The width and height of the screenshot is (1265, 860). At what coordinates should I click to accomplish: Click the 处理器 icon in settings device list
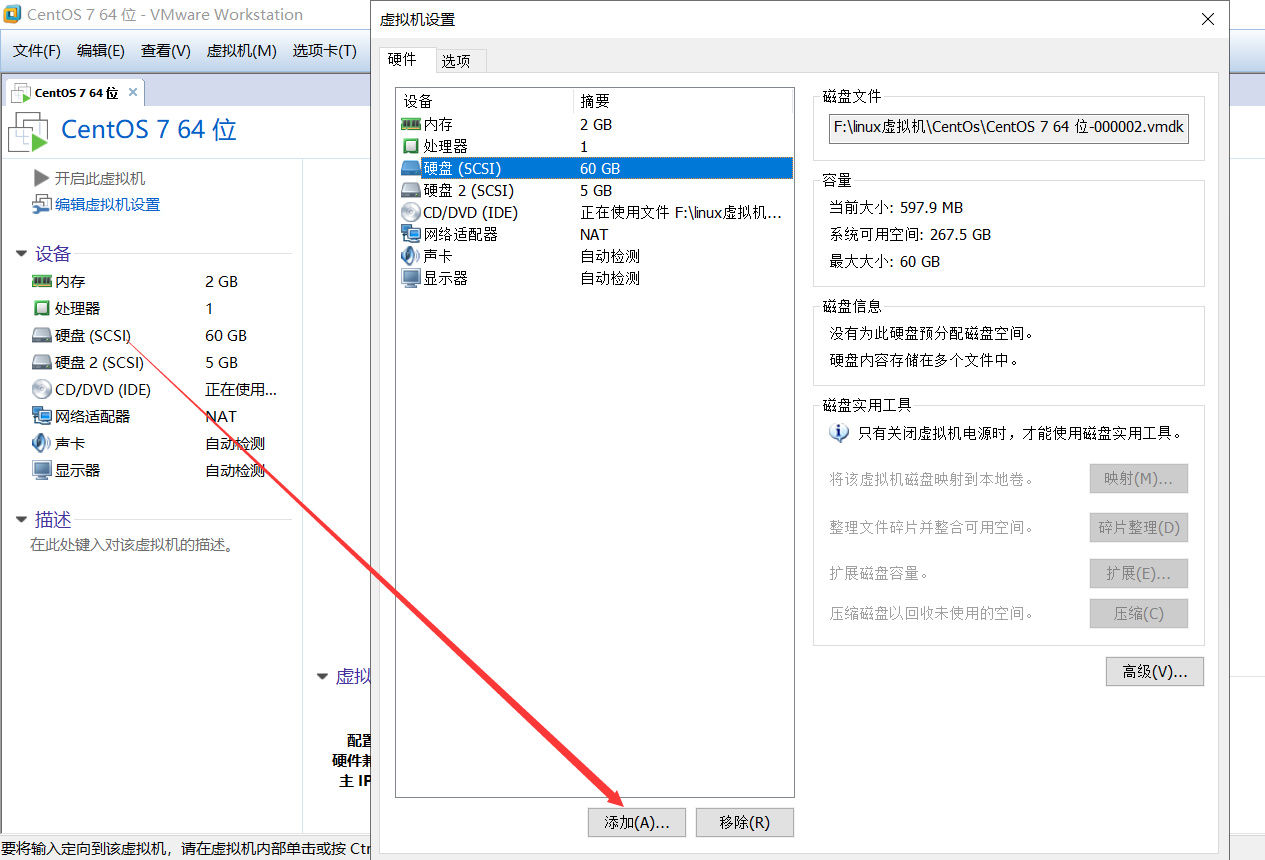pyautogui.click(x=411, y=147)
